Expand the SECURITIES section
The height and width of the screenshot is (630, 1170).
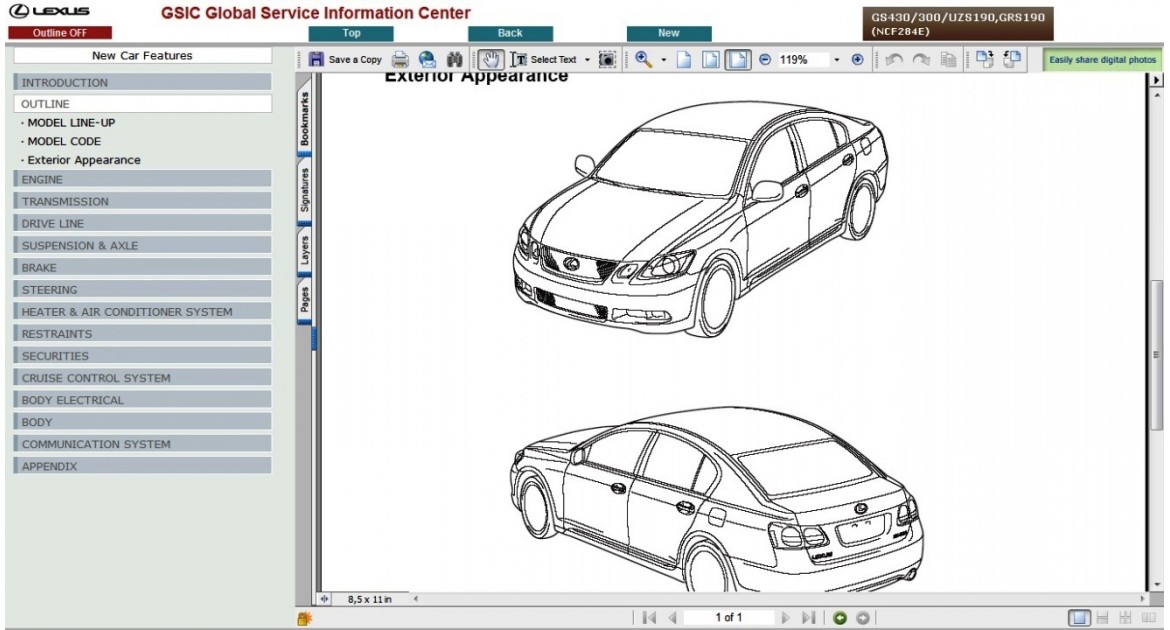(x=142, y=356)
